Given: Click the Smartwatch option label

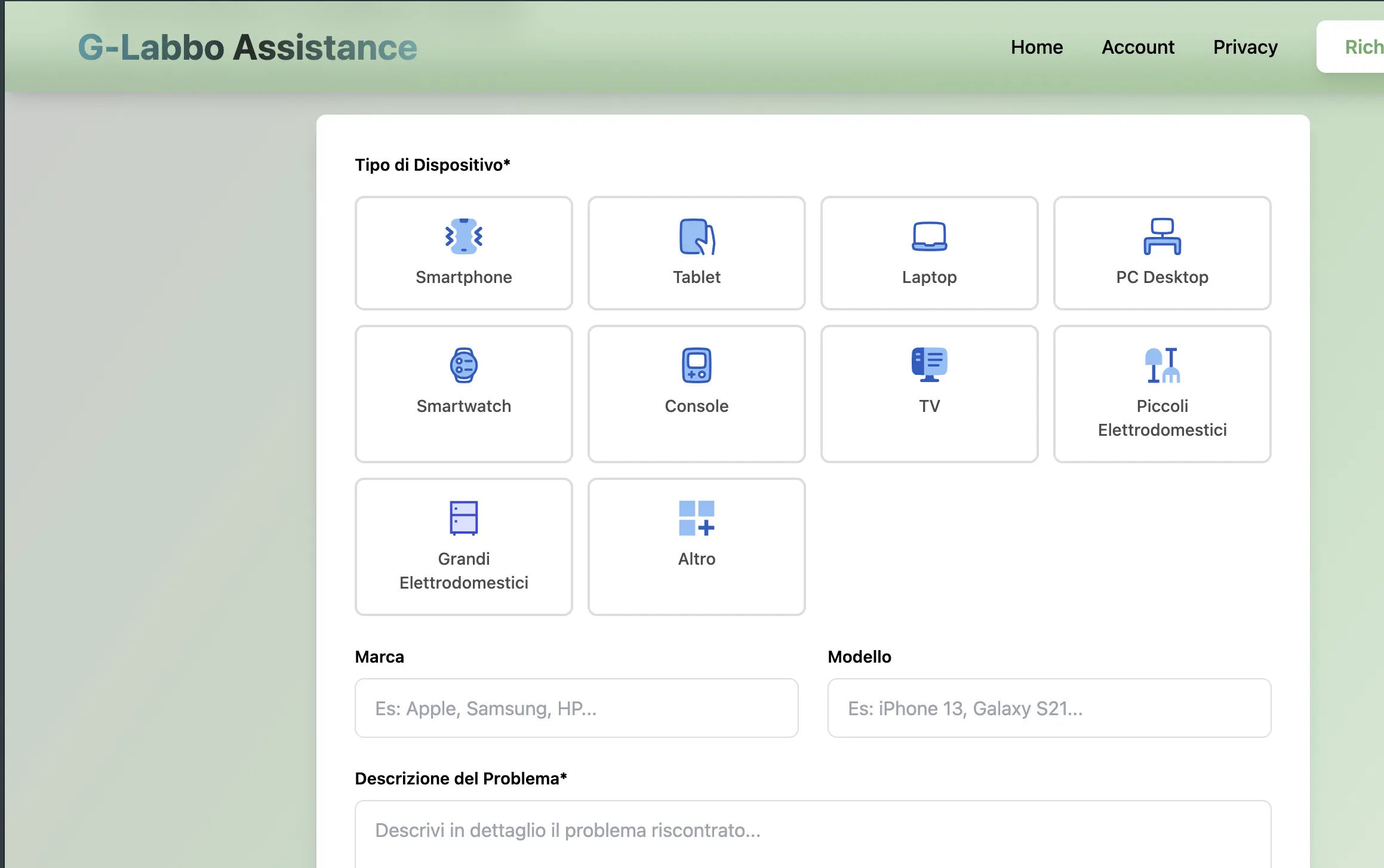Looking at the screenshot, I should point(464,406).
